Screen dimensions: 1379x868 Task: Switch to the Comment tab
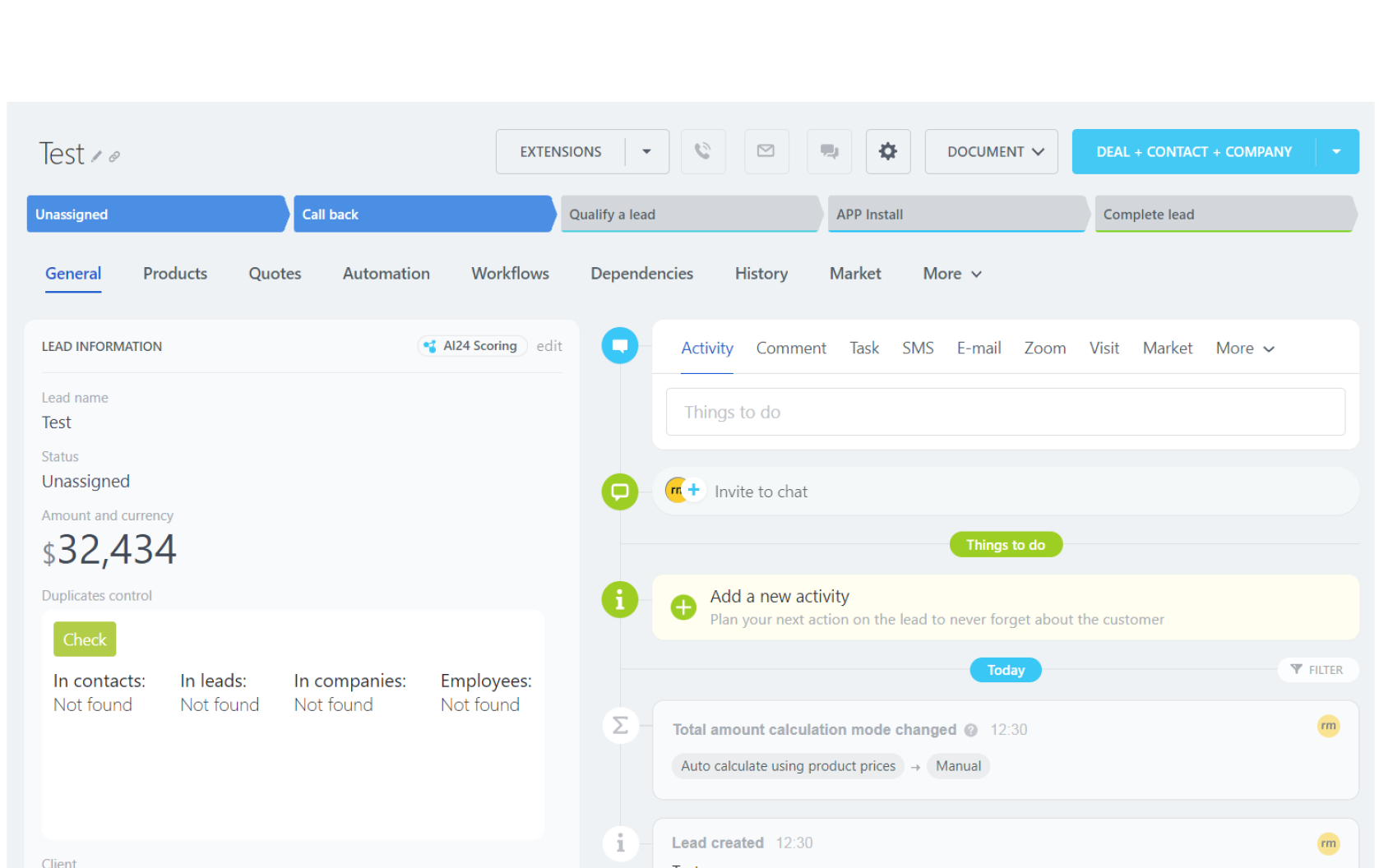791,349
